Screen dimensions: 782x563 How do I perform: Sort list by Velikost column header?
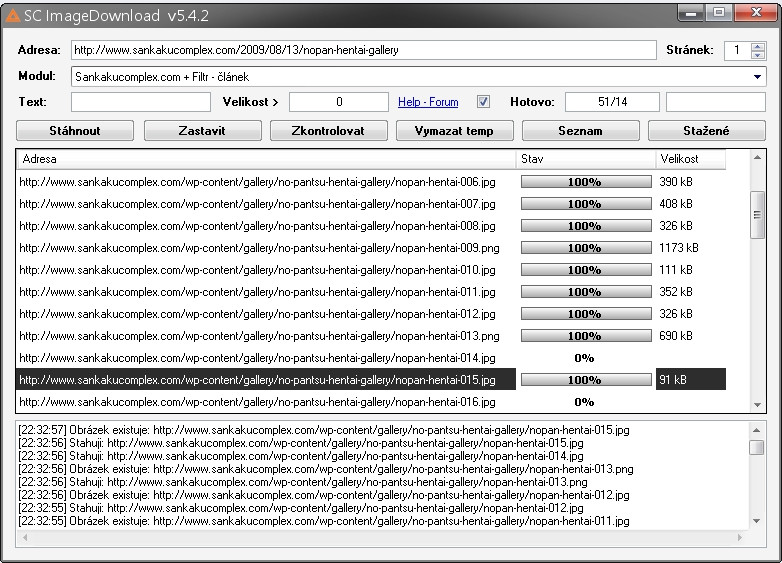click(x=691, y=159)
